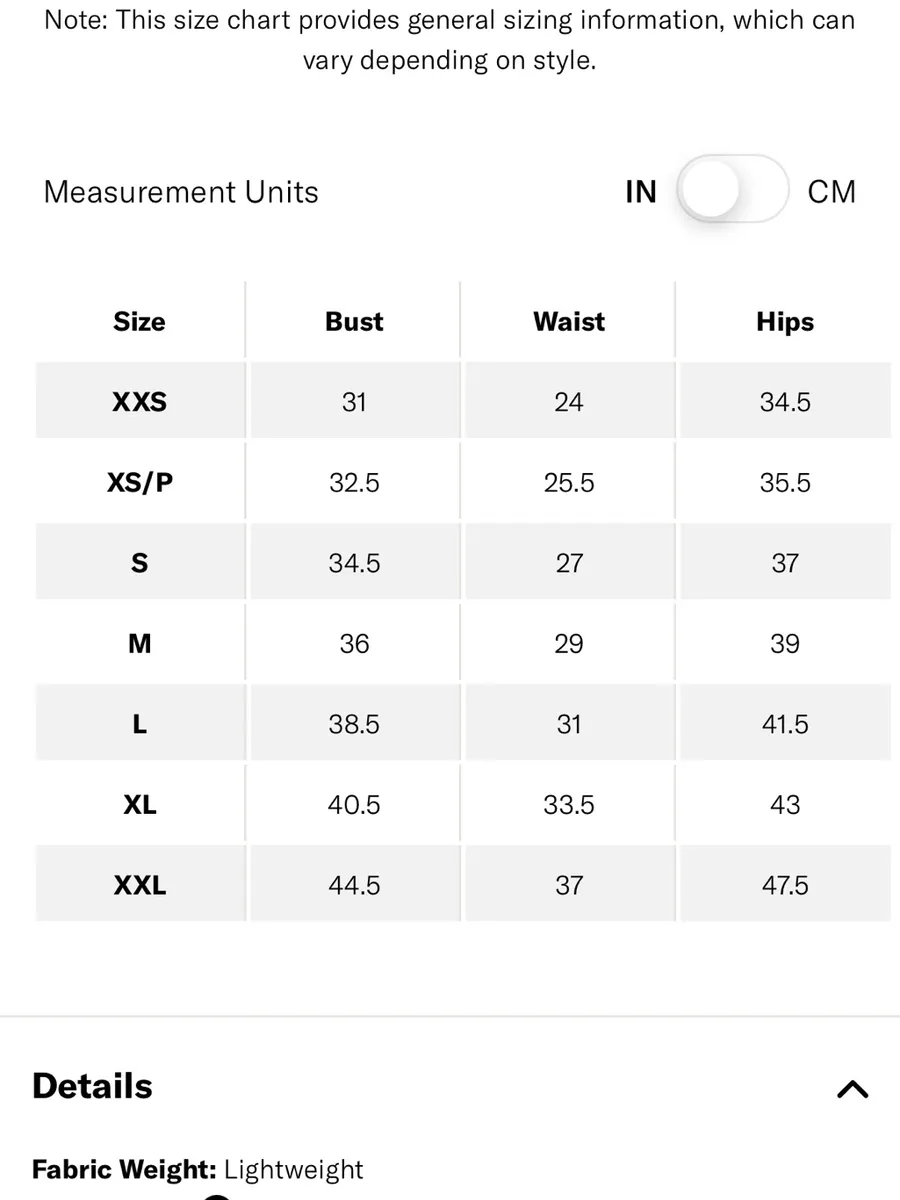Select the IN unit label
Screen dimensions: 900x1200
pyautogui.click(x=641, y=191)
